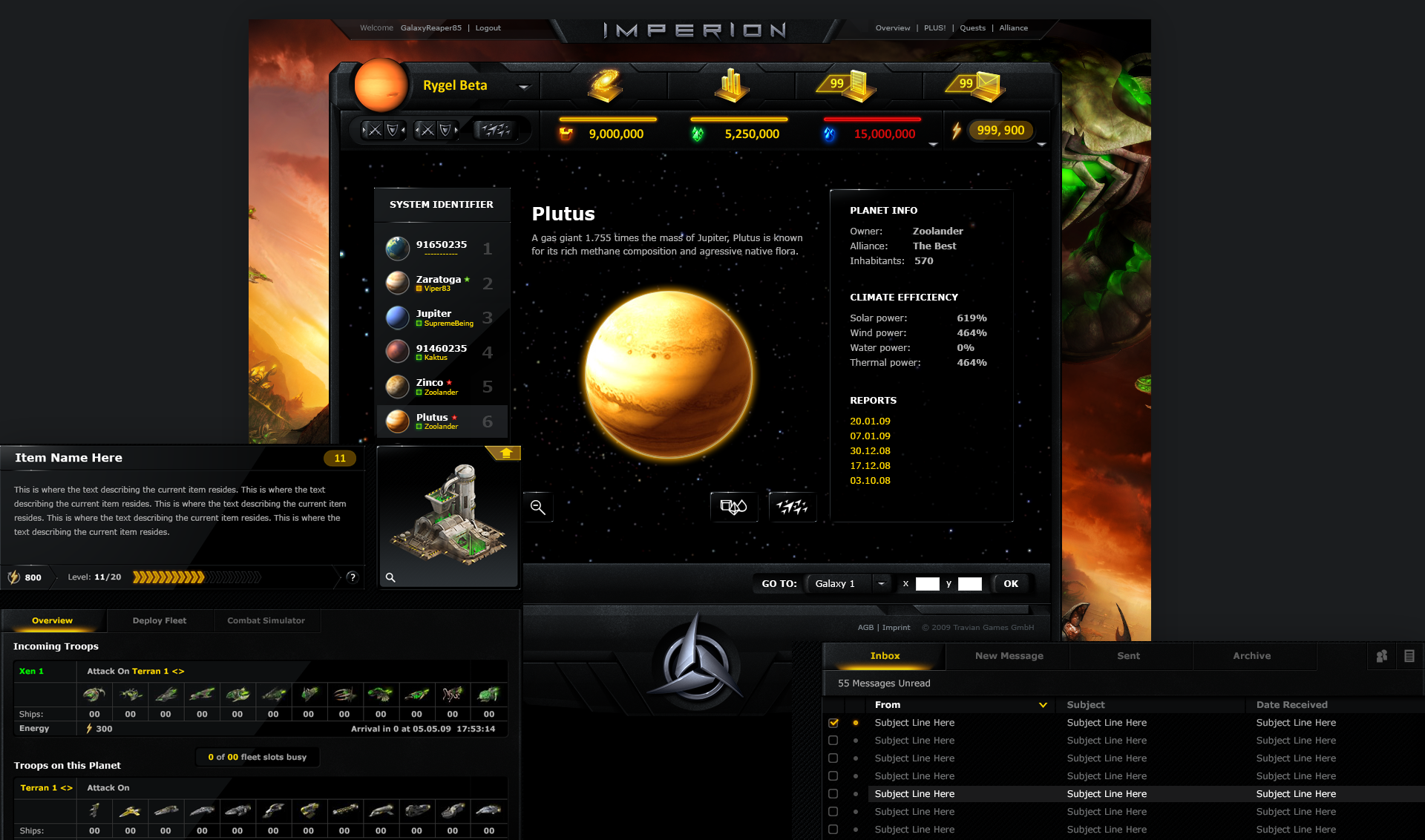Click the second sword-shield icon group
The height and width of the screenshot is (840, 1425).
[x=436, y=131]
